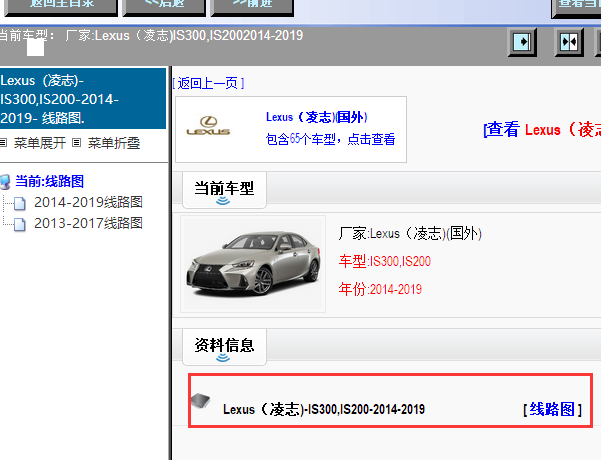Image resolution: width=601 pixels, height=460 pixels.
Task: Select the 当前:线路图 tree root
Action: tap(49, 181)
